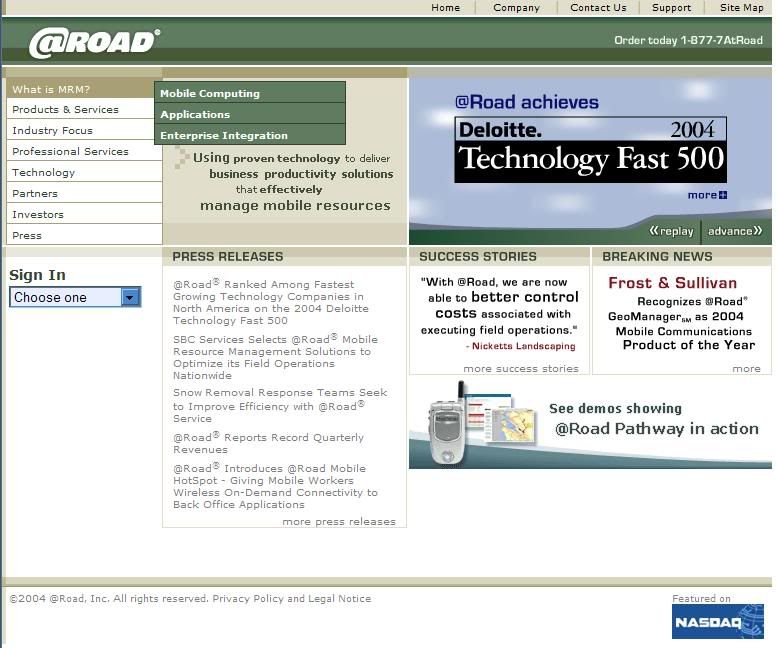Open the Sign In Choose one dropdown

pyautogui.click(x=75, y=297)
